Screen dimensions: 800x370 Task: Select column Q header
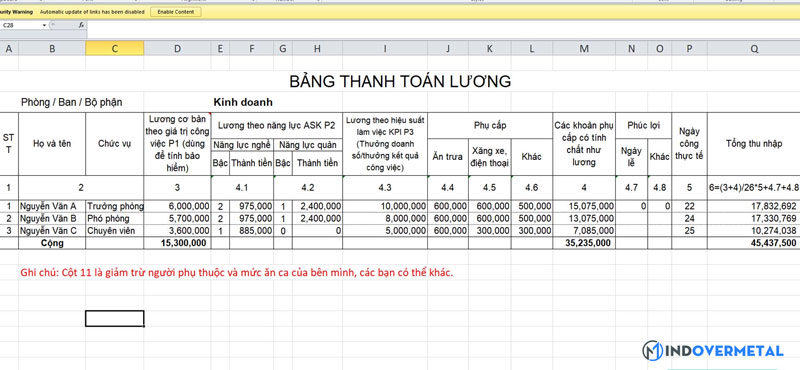tap(753, 48)
